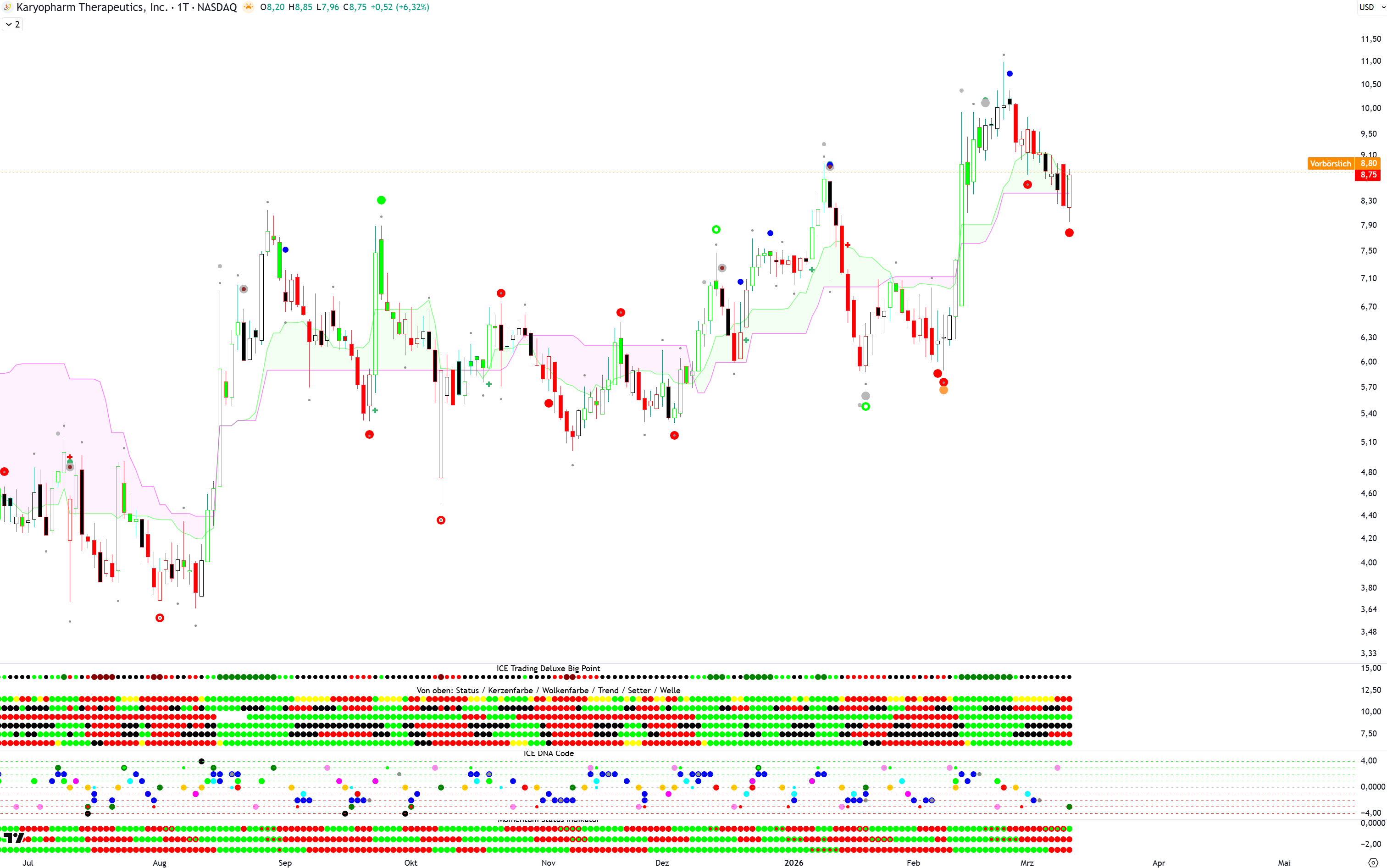Collapse the indicator legend showing 2
The image size is (1387, 868).
[12, 24]
